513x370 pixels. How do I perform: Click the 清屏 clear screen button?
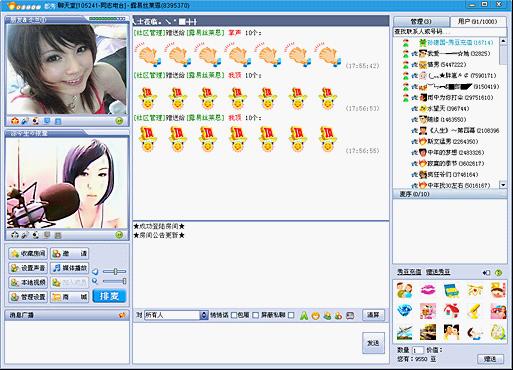[x=373, y=315]
